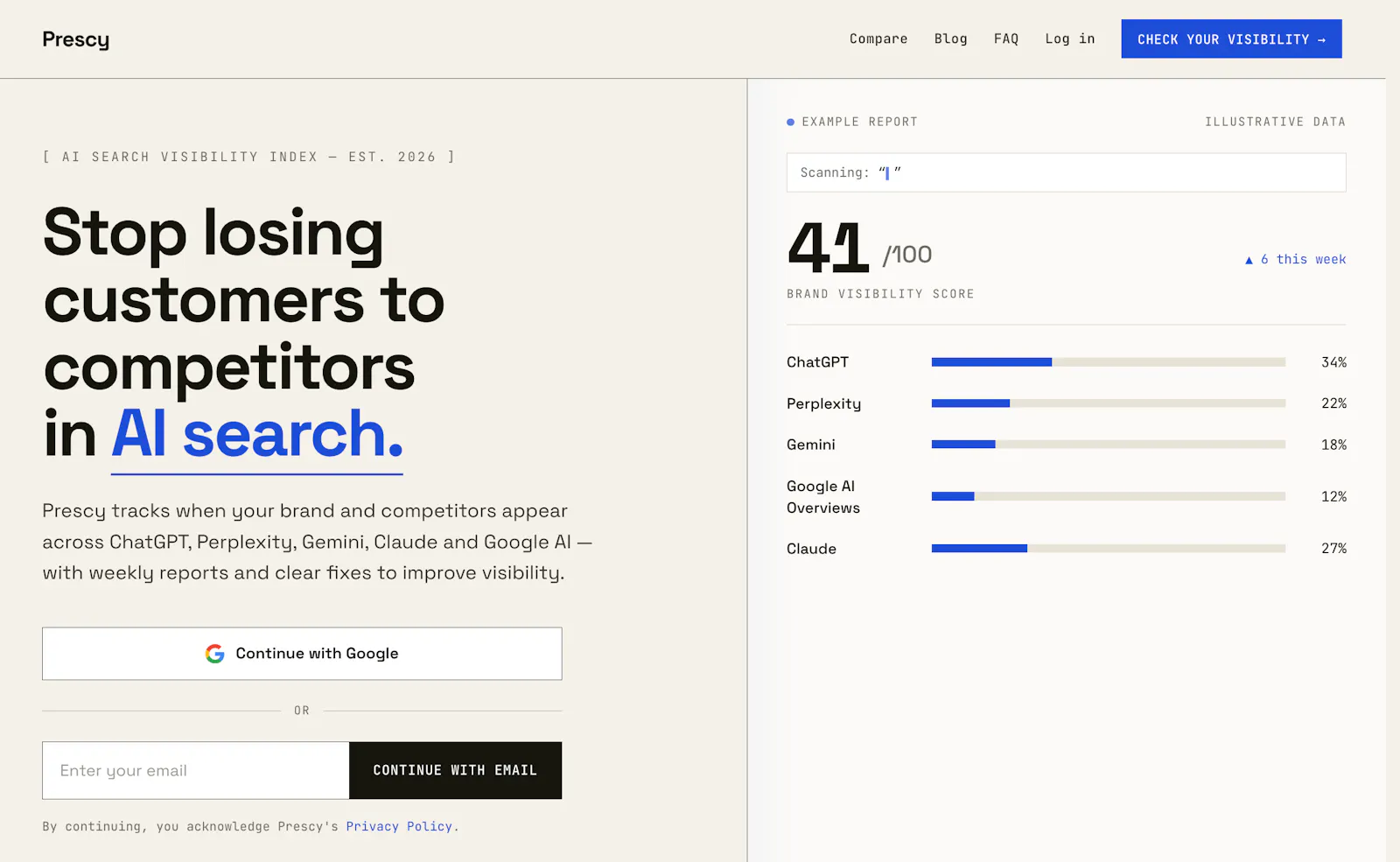Click the Log in link
This screenshot has width=1400, height=862.
(1069, 39)
